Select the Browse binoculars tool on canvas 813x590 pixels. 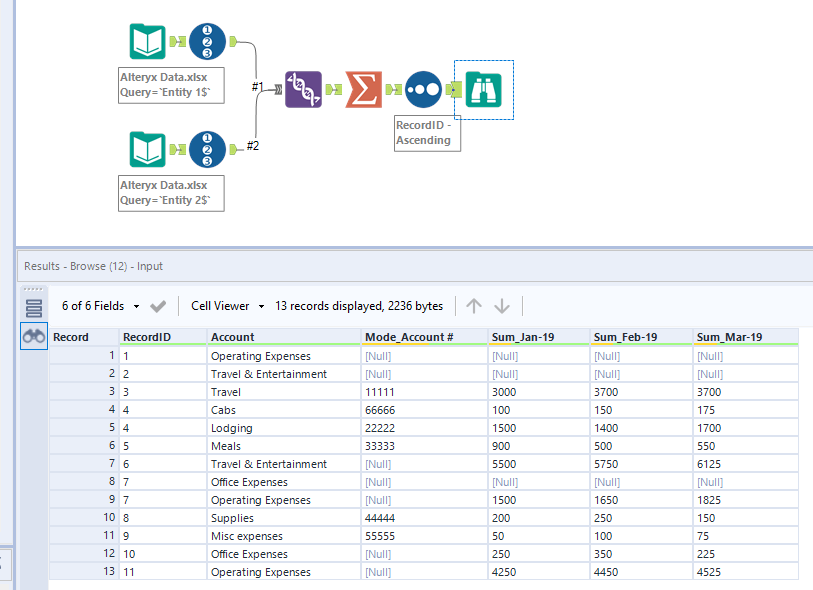point(484,90)
